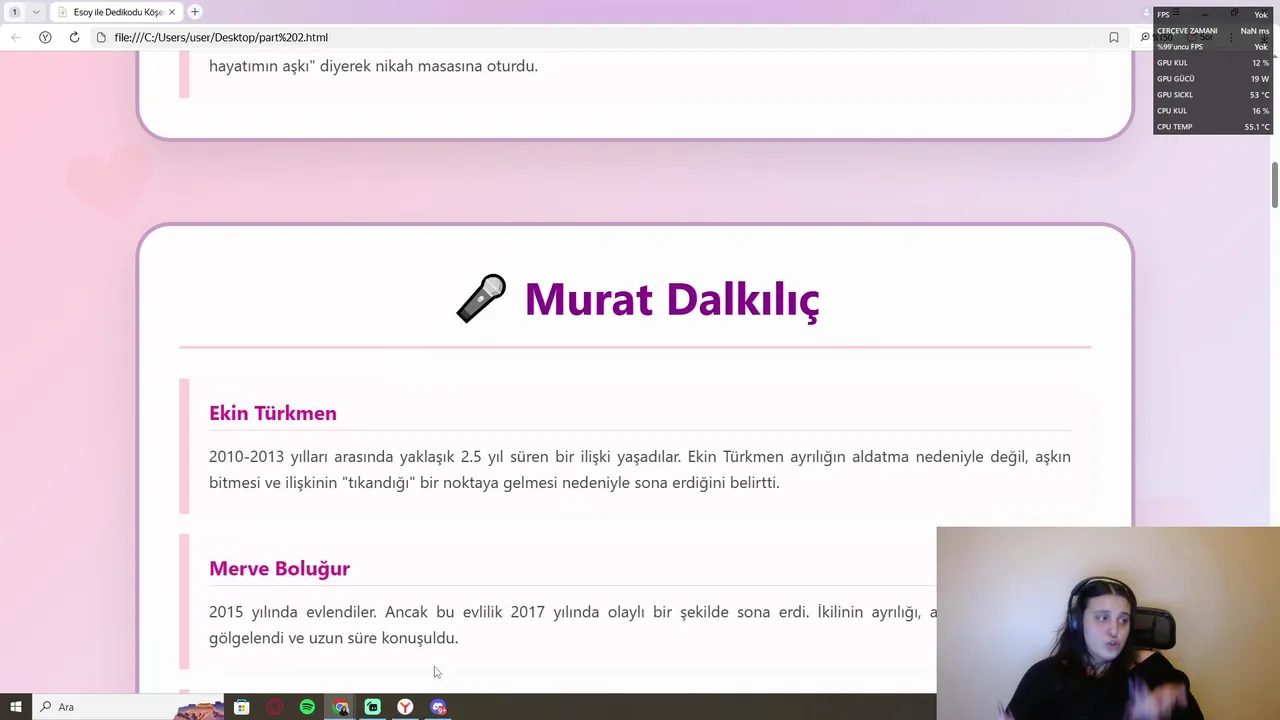Open the profile avatar icon in title bar
The image size is (1280, 720).
click(1147, 12)
